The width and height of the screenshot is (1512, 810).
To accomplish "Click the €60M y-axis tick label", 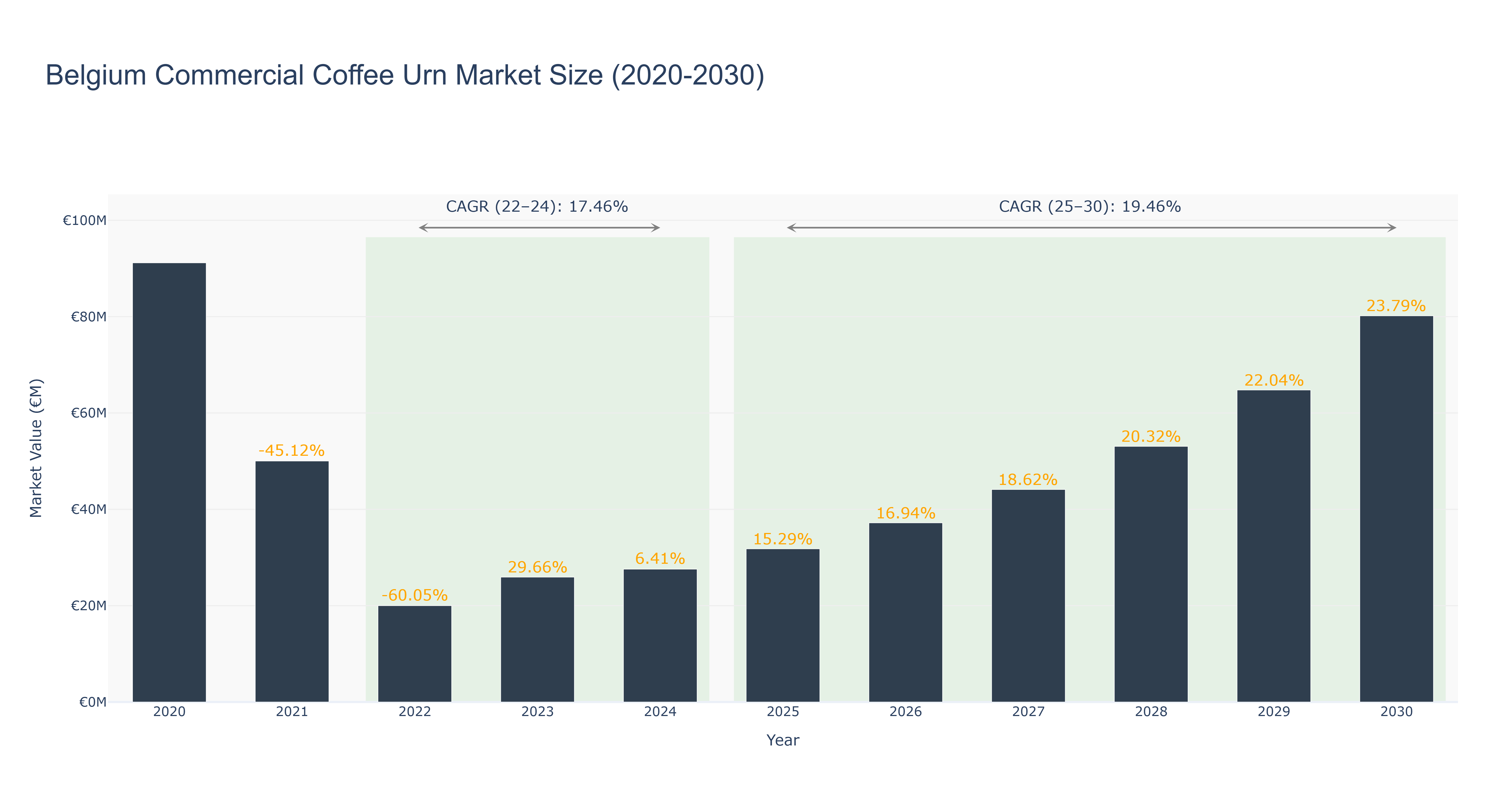I will point(89,413).
